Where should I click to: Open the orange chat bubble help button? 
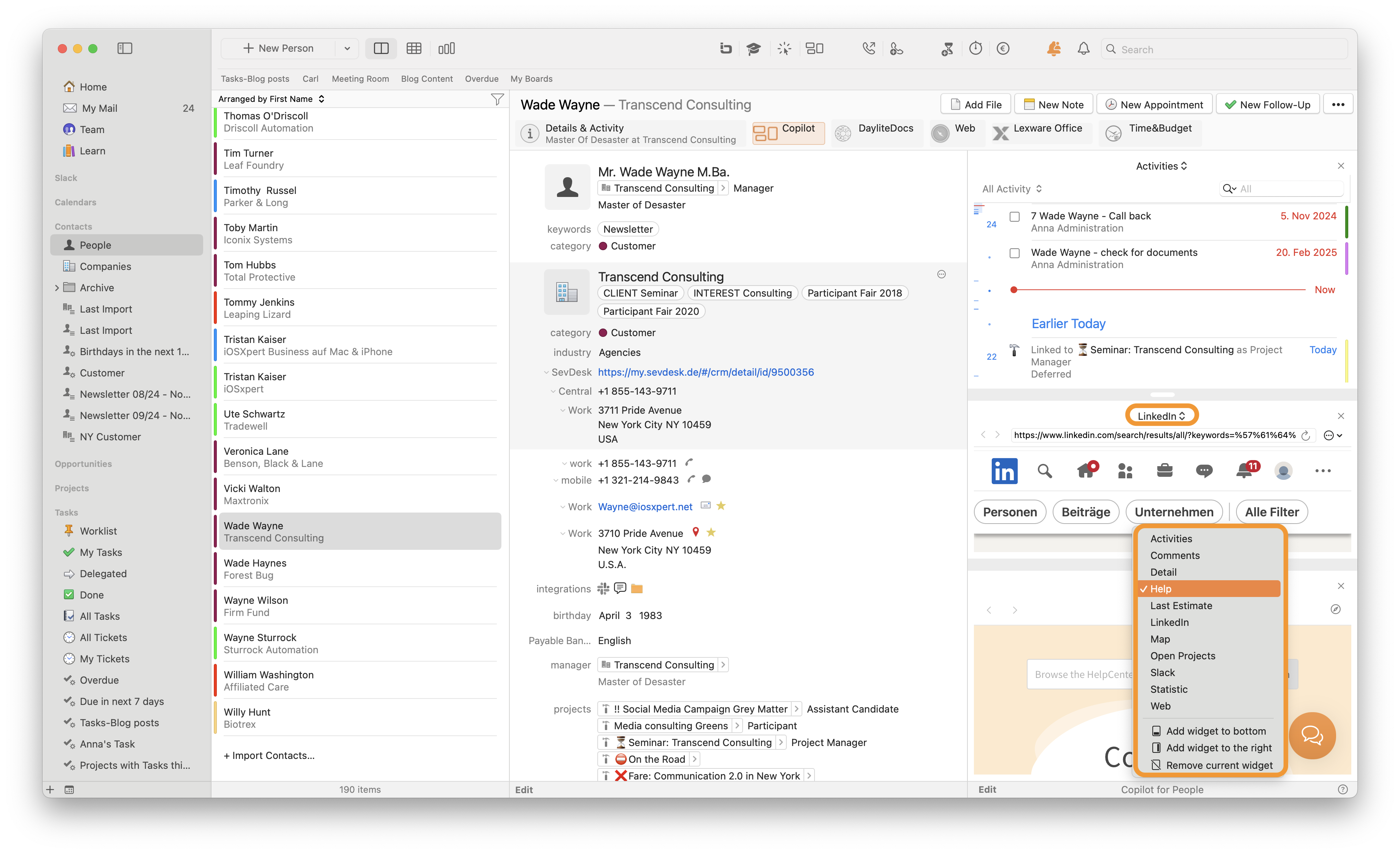tap(1311, 735)
